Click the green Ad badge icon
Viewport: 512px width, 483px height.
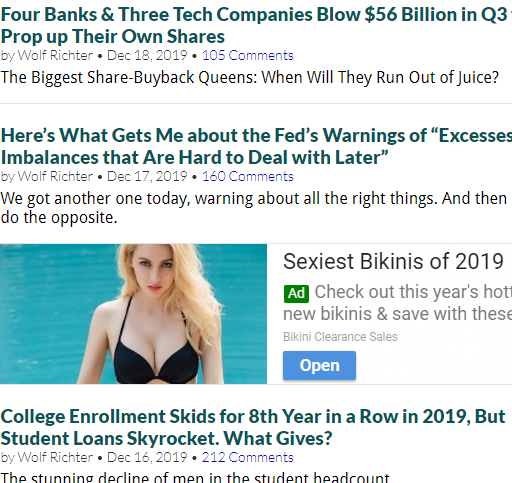(x=296, y=294)
